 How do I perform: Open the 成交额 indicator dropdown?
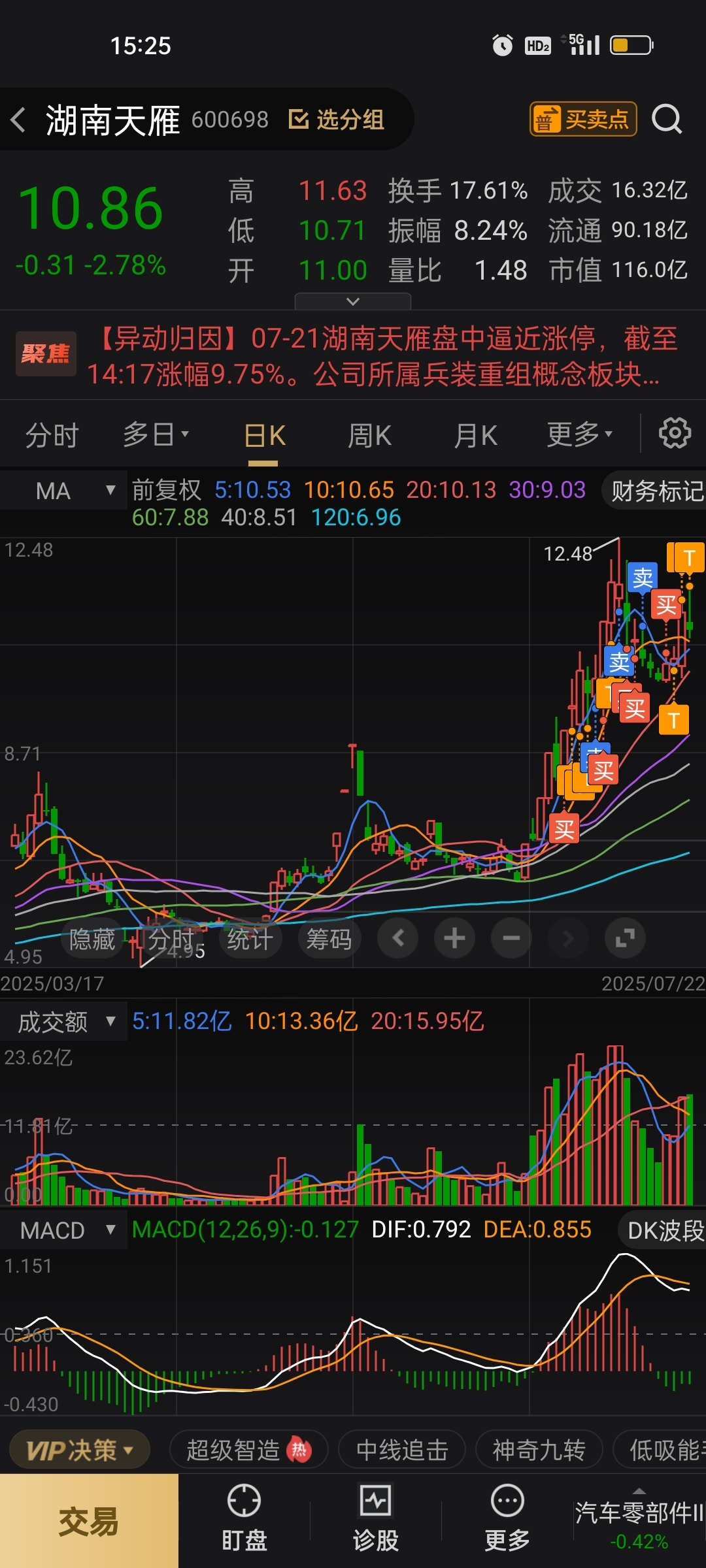(64, 1021)
